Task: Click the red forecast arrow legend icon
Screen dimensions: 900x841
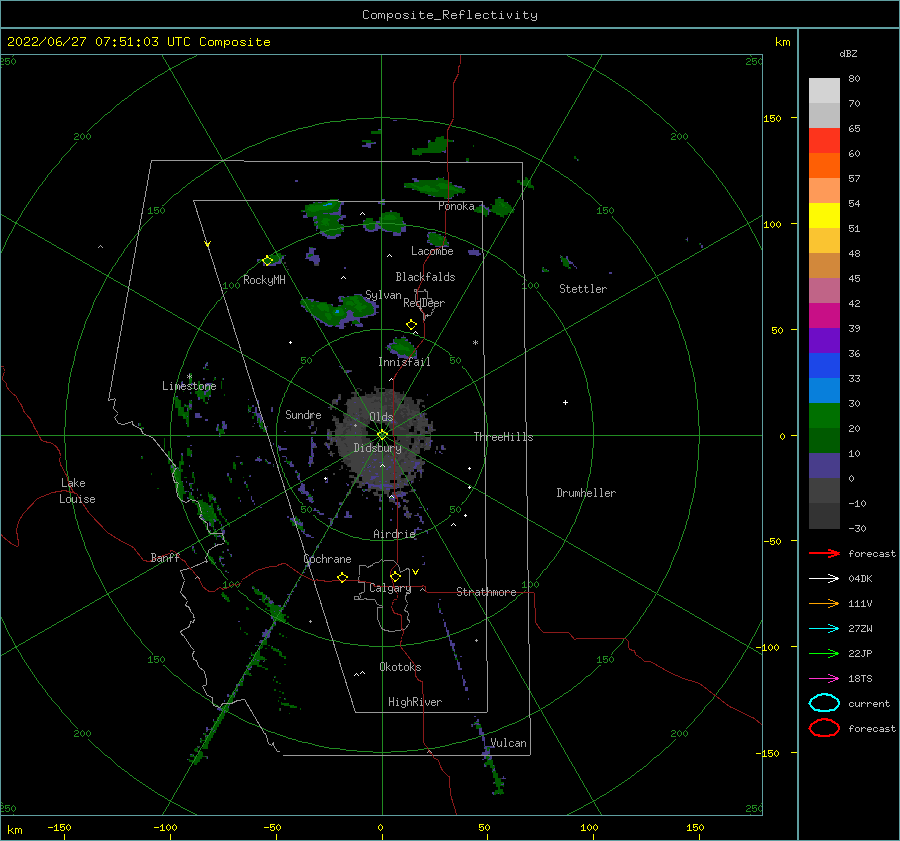Action: [824, 553]
